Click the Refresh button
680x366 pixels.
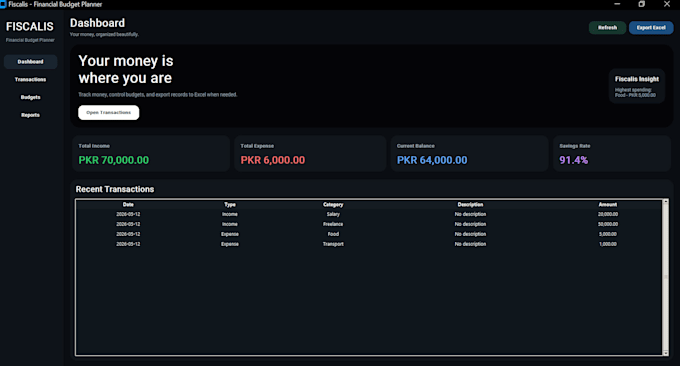(607, 27)
